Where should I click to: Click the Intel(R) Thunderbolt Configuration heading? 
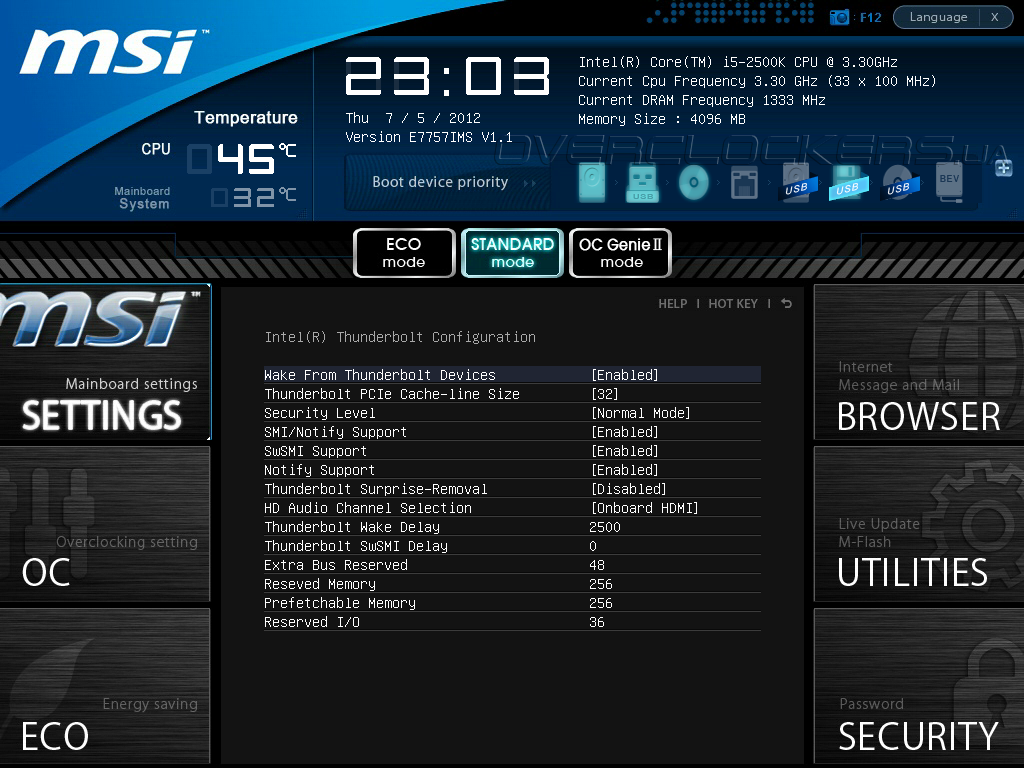pyautogui.click(x=400, y=337)
